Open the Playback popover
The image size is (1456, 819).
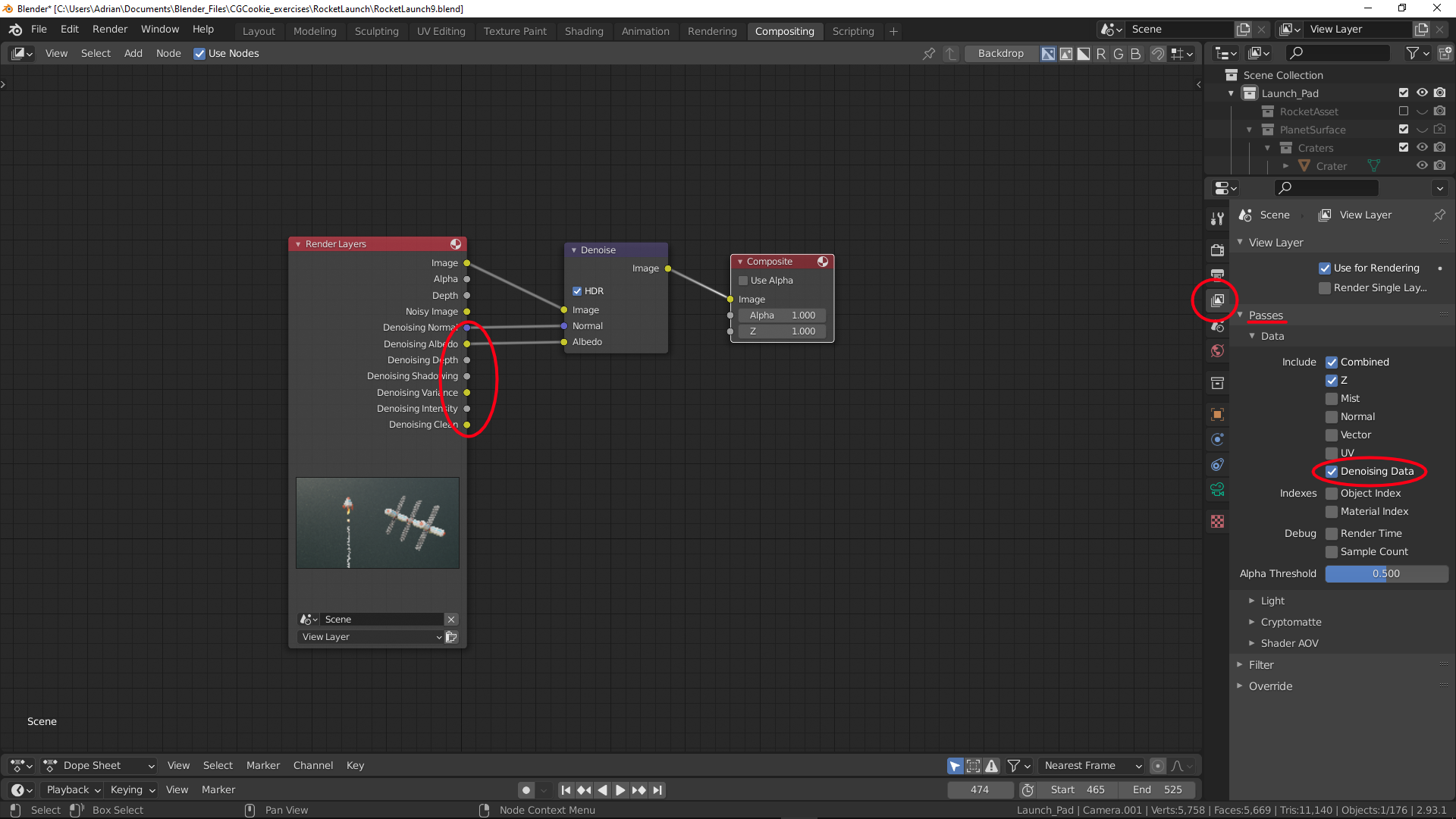pyautogui.click(x=73, y=790)
